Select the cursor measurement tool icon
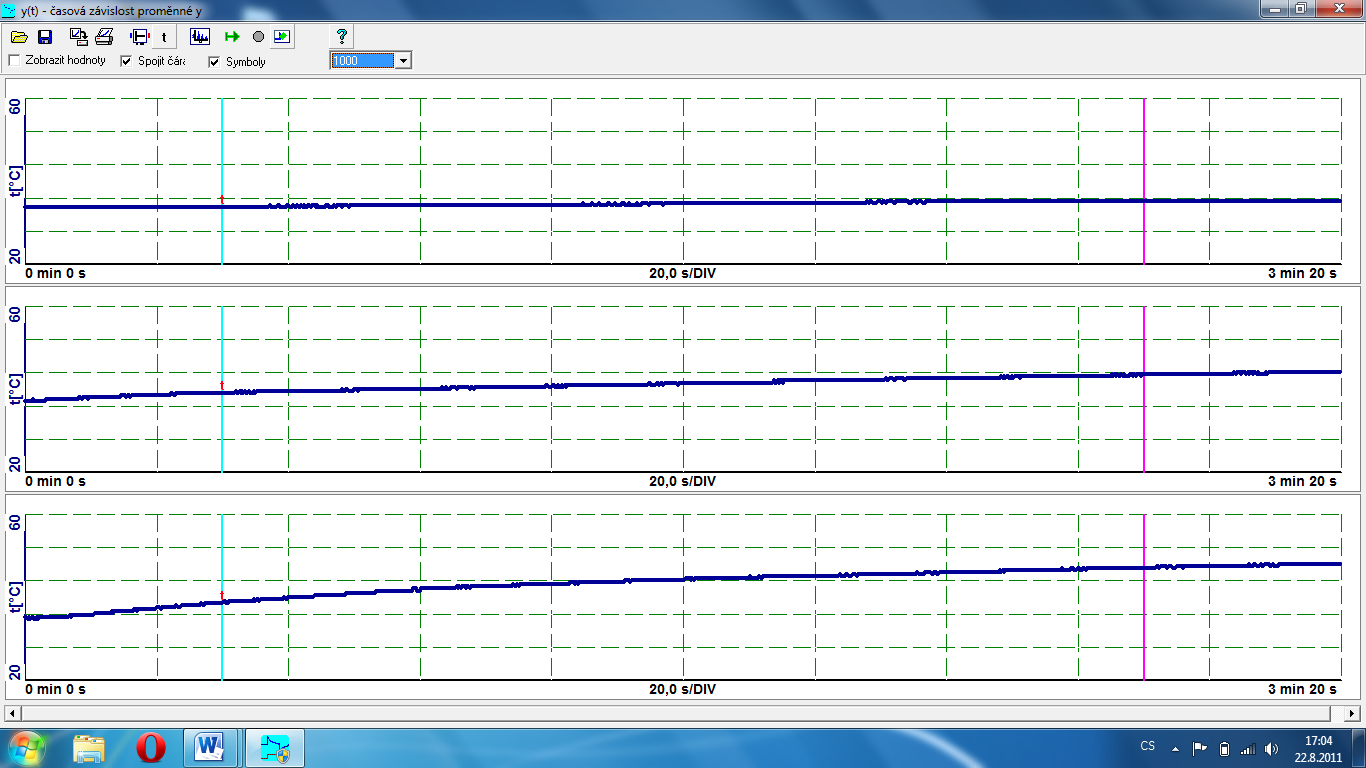1366x768 pixels. (139, 37)
